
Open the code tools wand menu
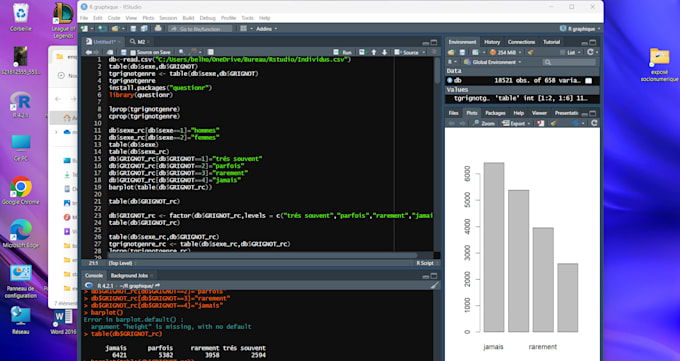pos(195,52)
